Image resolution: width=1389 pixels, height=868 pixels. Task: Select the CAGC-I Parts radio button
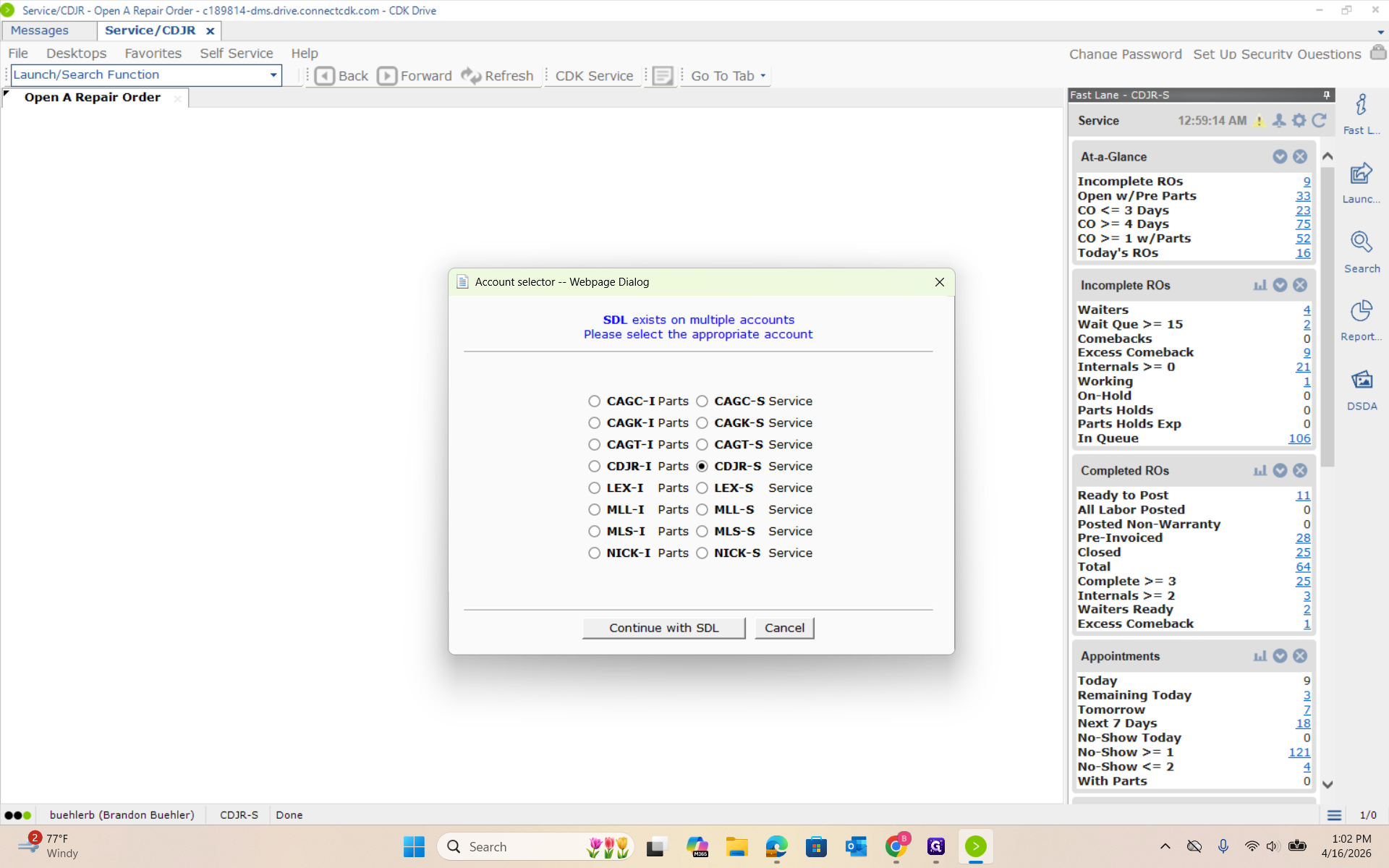pyautogui.click(x=594, y=401)
